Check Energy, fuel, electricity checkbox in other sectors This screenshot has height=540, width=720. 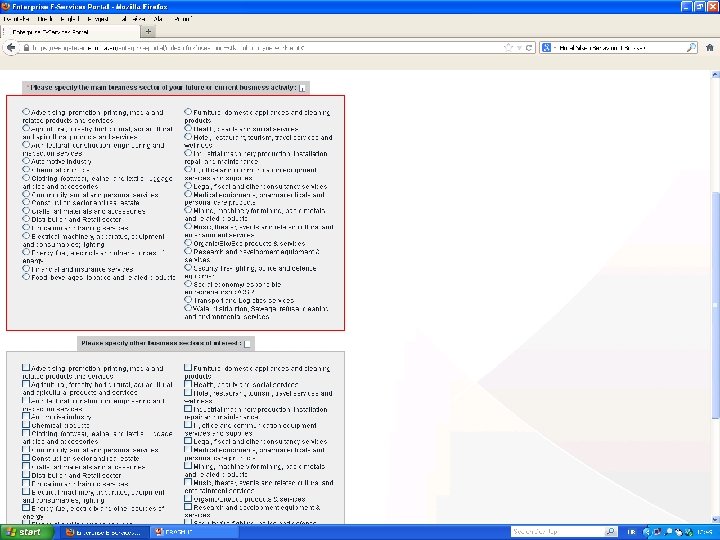pyautogui.click(x=26, y=508)
